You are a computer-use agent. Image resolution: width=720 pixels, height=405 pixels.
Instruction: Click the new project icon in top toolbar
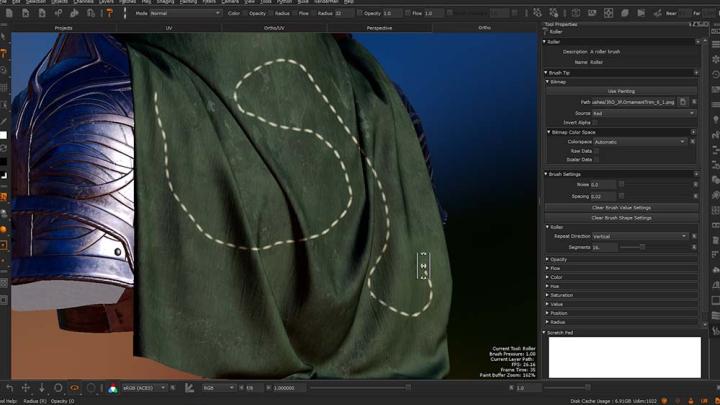10,14
